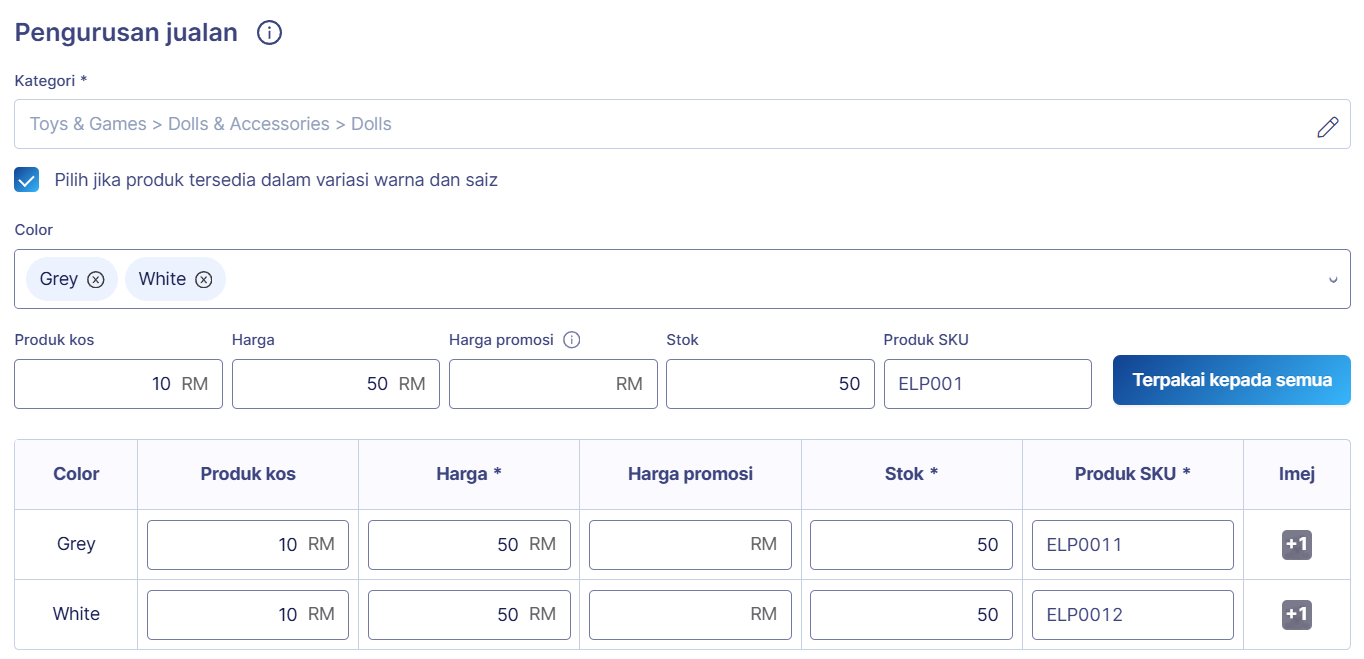Remove the Grey color tag
The height and width of the screenshot is (659, 1364).
click(x=96, y=280)
